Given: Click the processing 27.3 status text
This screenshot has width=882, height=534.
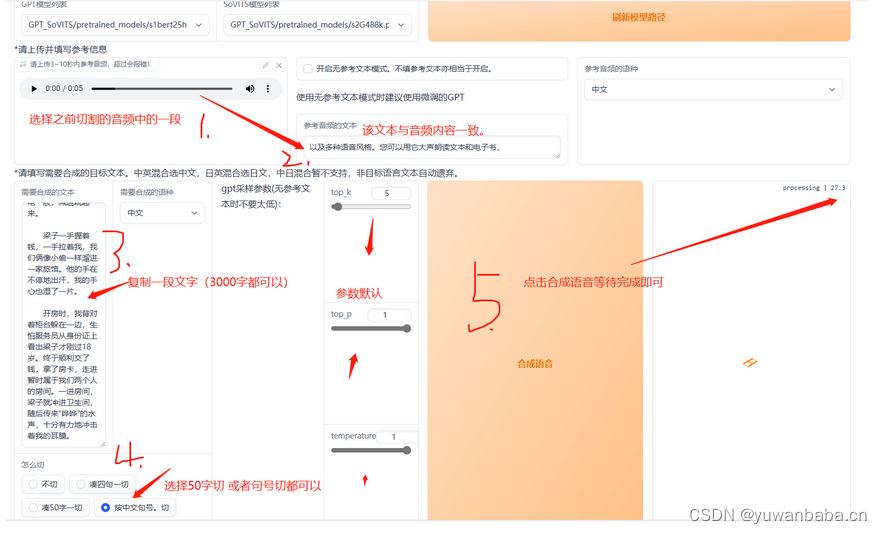Looking at the screenshot, I should coord(813,188).
